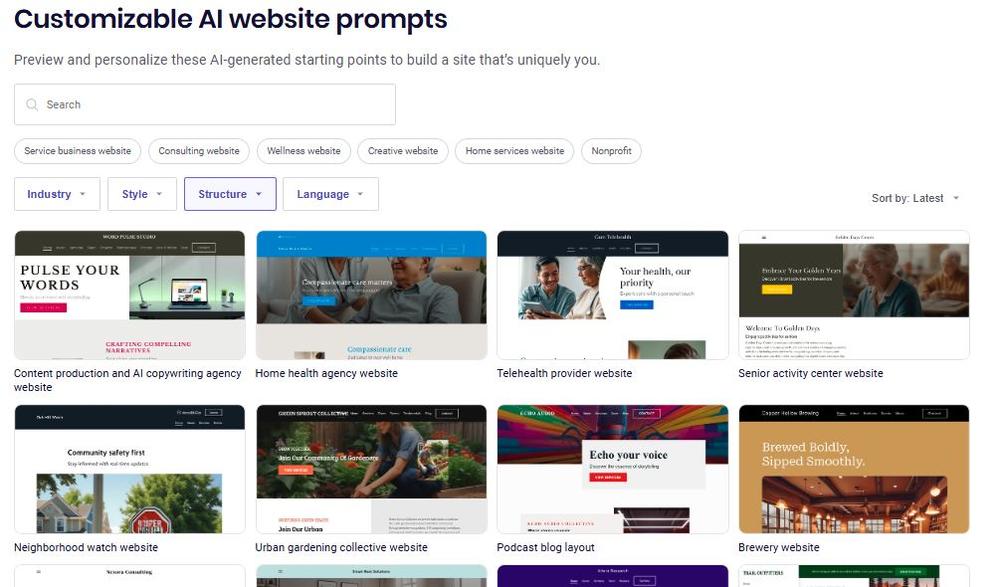Change the Sort by: Latest option
Image resolution: width=1000 pixels, height=587 pixels.
(915, 198)
